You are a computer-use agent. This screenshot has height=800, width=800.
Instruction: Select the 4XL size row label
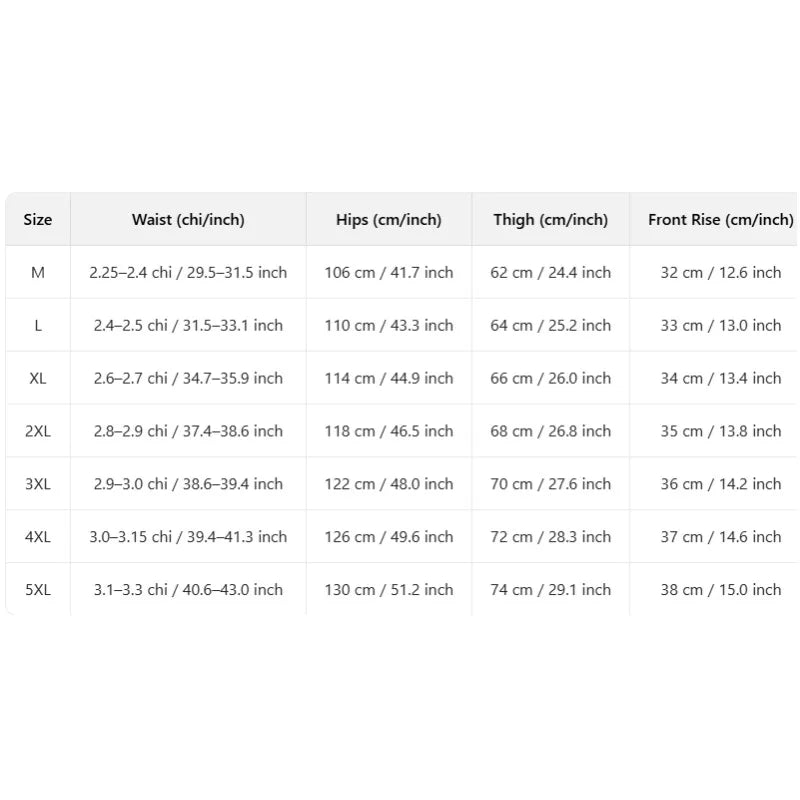[x=38, y=538]
